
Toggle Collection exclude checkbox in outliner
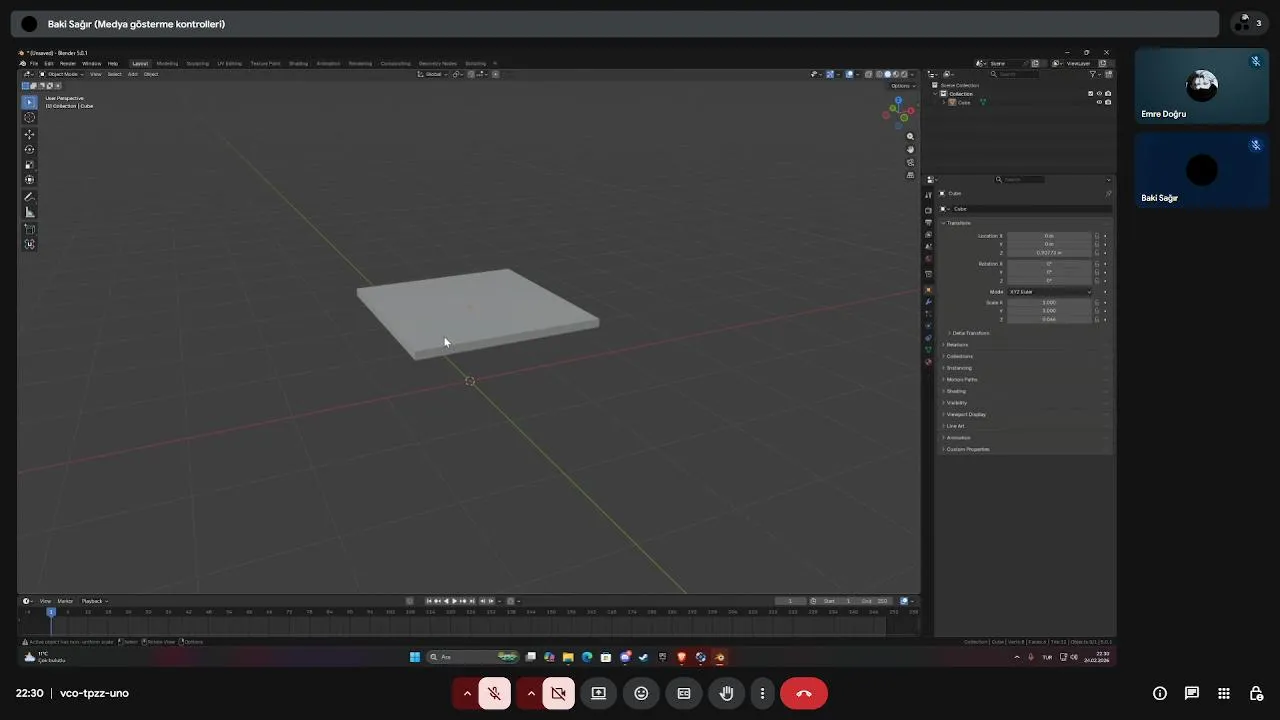pos(1090,93)
